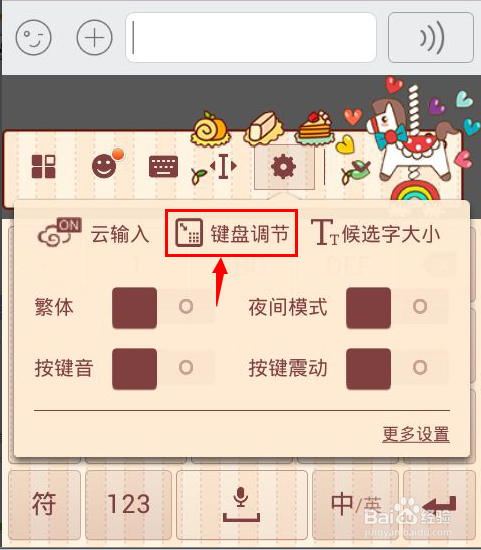Toggle the 繁体 traditional Chinese switch
This screenshot has height=550, width=481.
pos(163,308)
